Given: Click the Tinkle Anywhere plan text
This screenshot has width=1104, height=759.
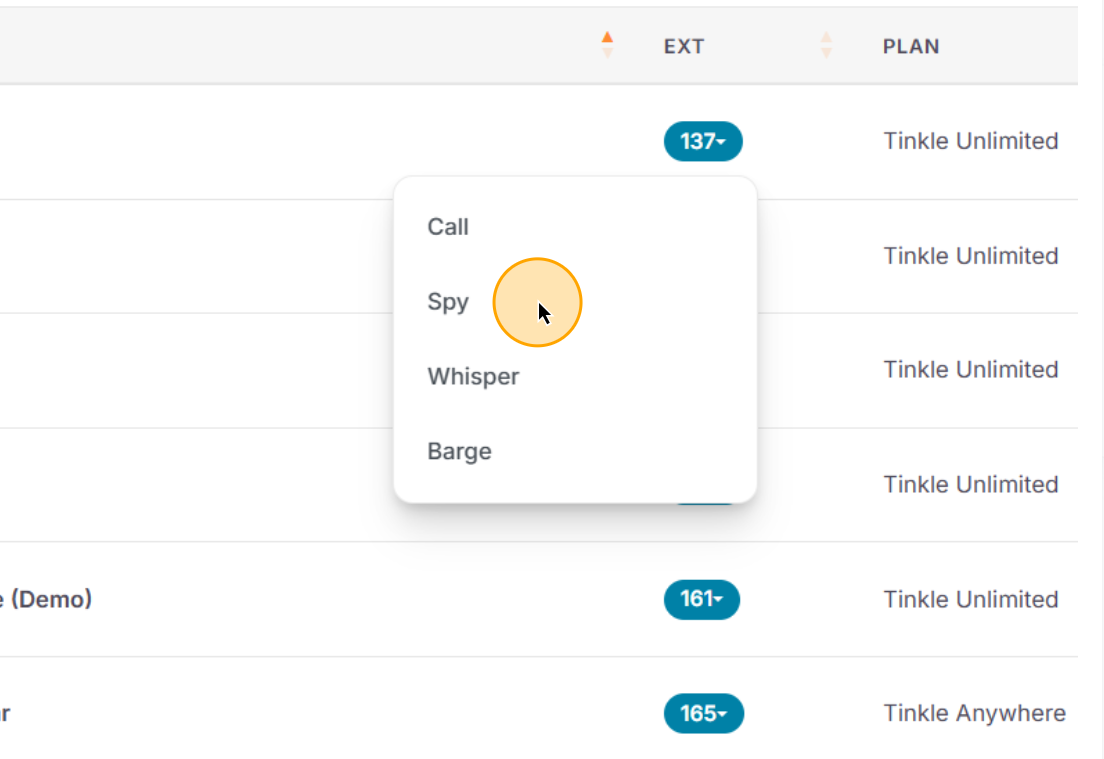Looking at the screenshot, I should pyautogui.click(x=974, y=713).
